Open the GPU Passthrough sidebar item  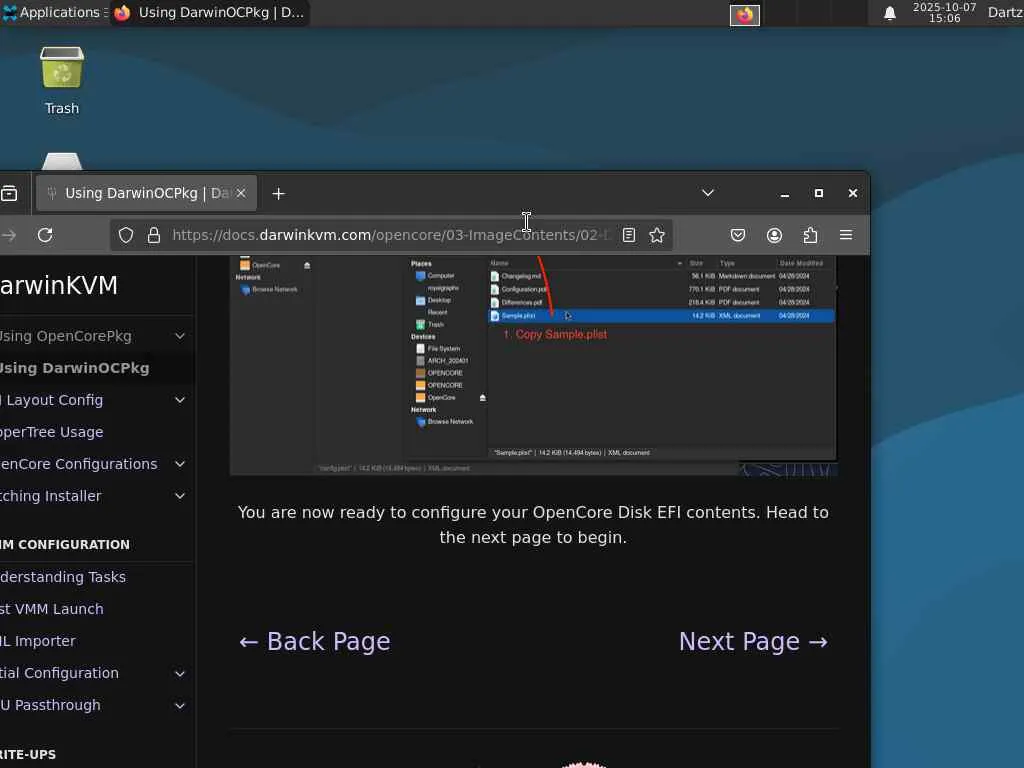pyautogui.click(x=50, y=705)
